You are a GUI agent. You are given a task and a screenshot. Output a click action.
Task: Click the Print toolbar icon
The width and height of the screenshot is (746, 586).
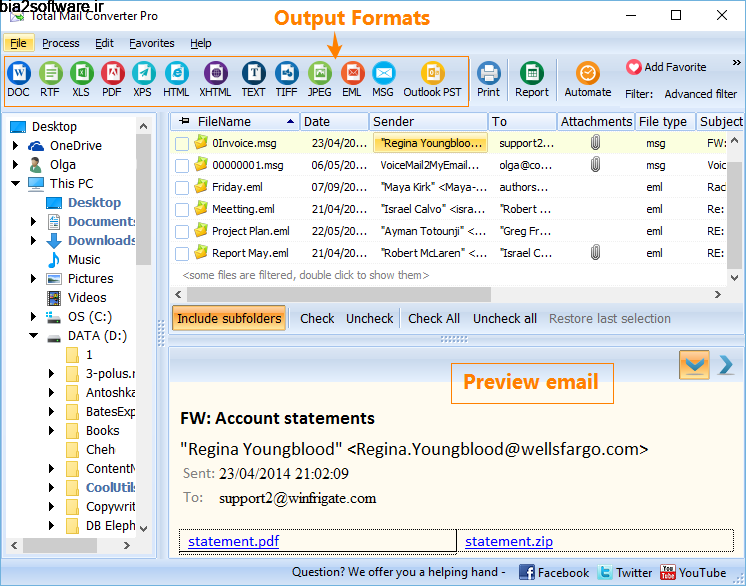tap(489, 79)
